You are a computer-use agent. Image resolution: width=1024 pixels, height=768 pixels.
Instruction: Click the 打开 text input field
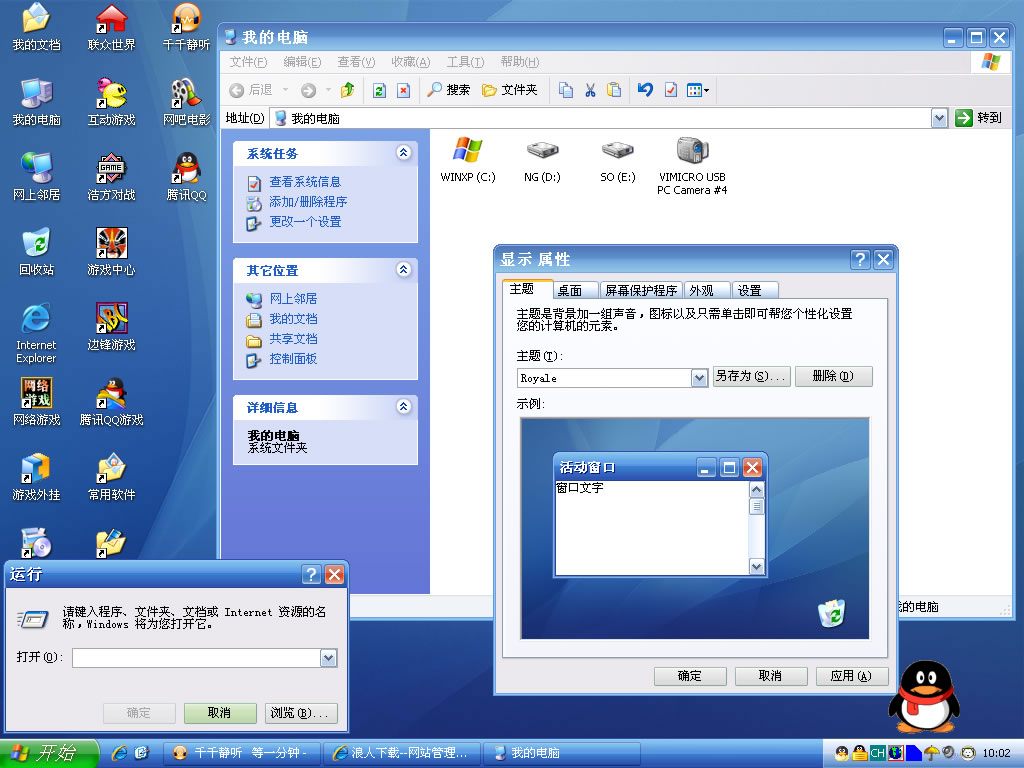(x=196, y=658)
